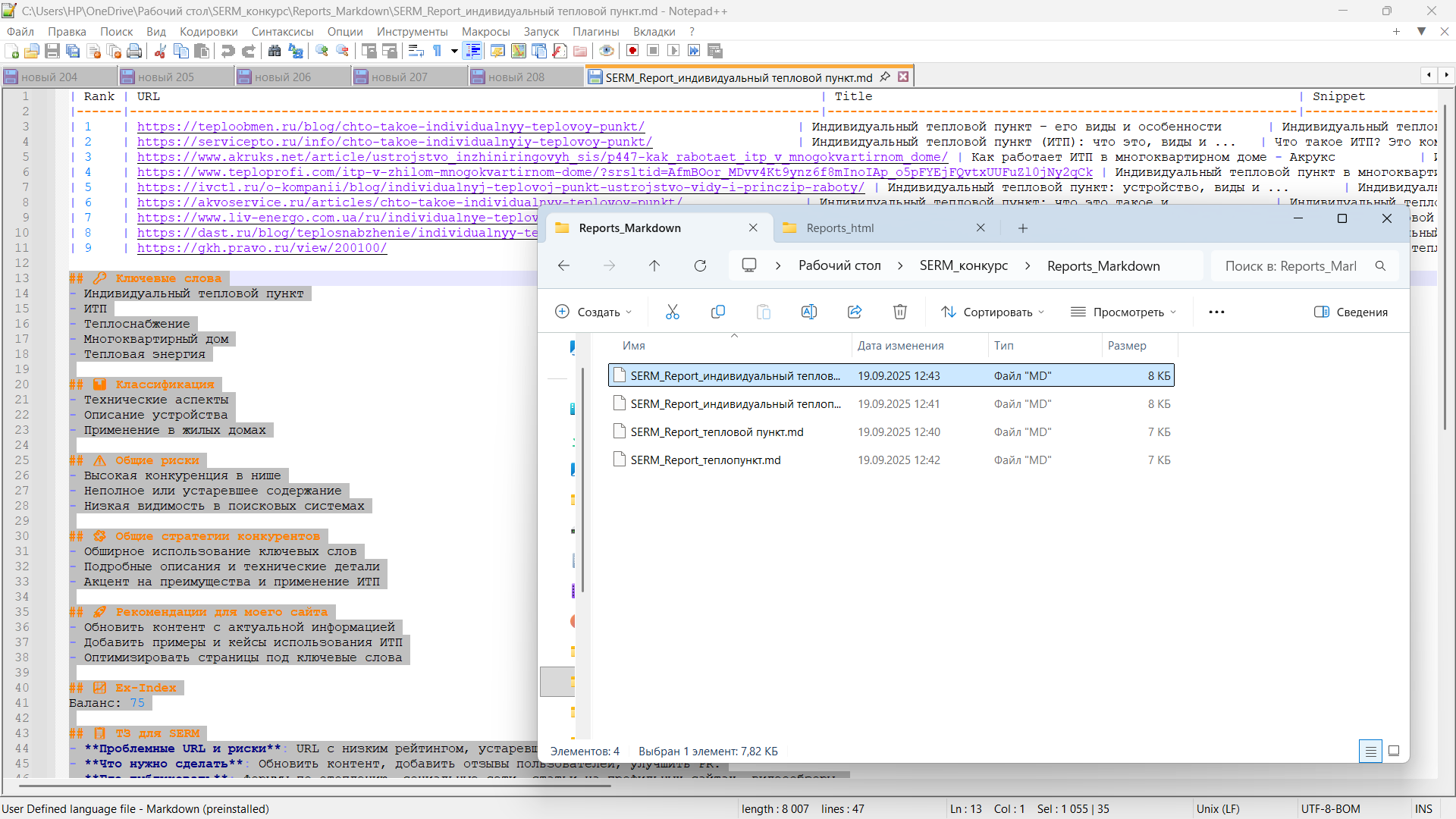Close the Reports_Markdown Explorer tab
1456x819 pixels.
pos(753,228)
